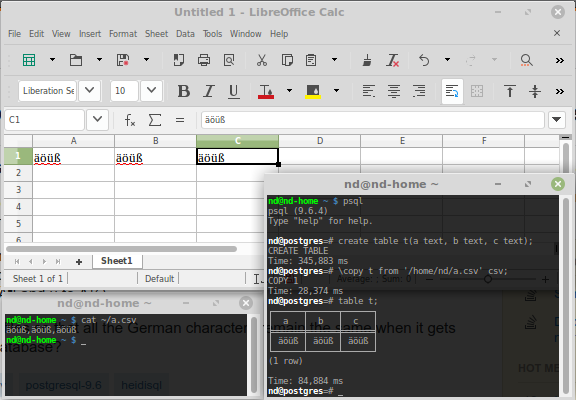Open font color palette dropdown

(289, 91)
